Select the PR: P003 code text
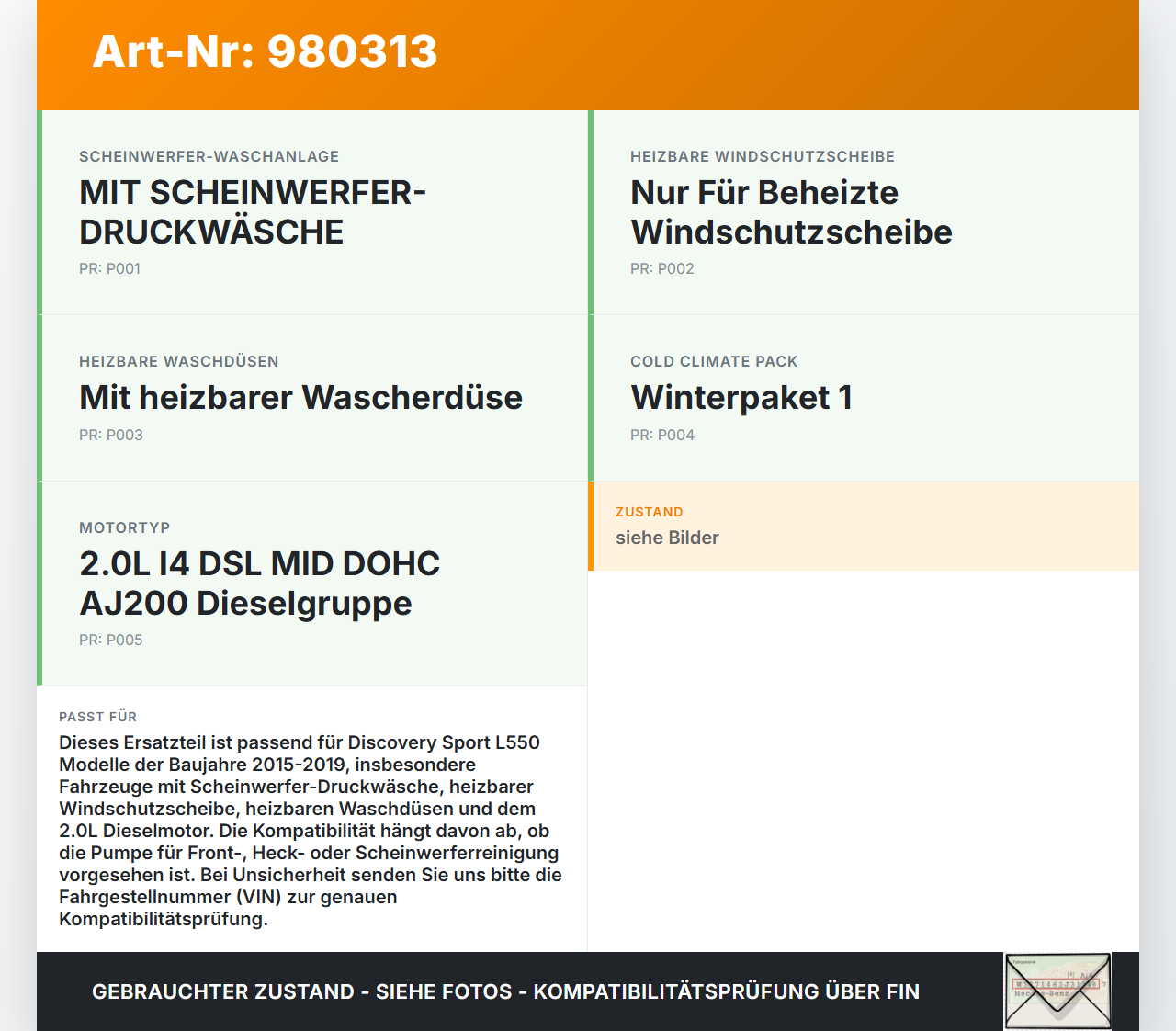Screen dimensions: 1176x1031 point(110,435)
